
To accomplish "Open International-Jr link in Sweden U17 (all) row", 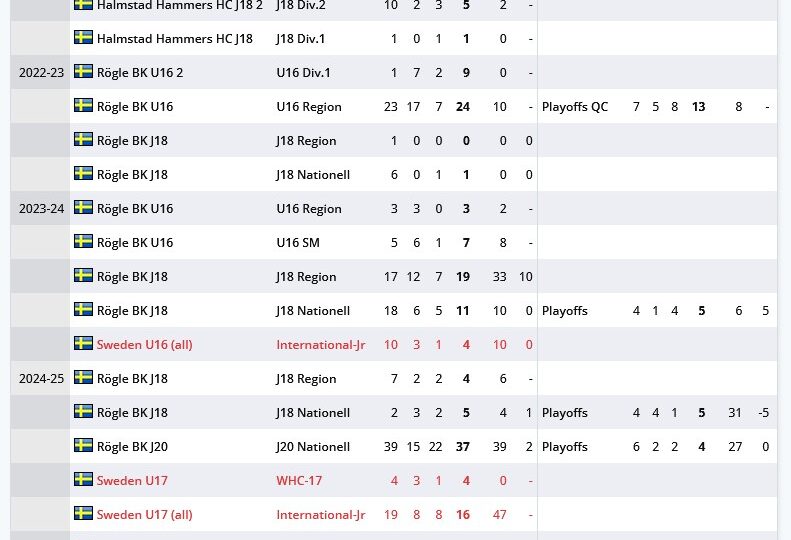I will (320, 515).
